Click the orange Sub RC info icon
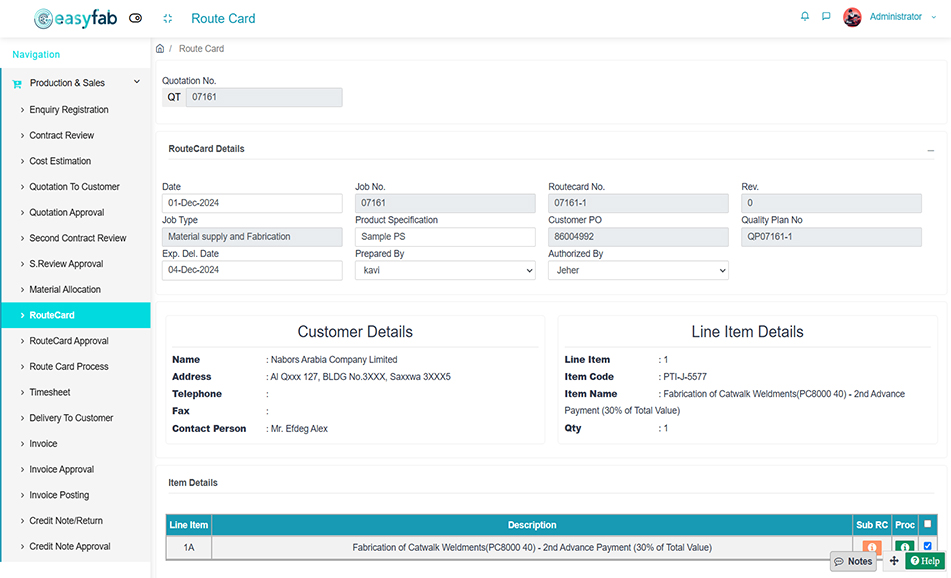951x578 pixels. [x=871, y=547]
